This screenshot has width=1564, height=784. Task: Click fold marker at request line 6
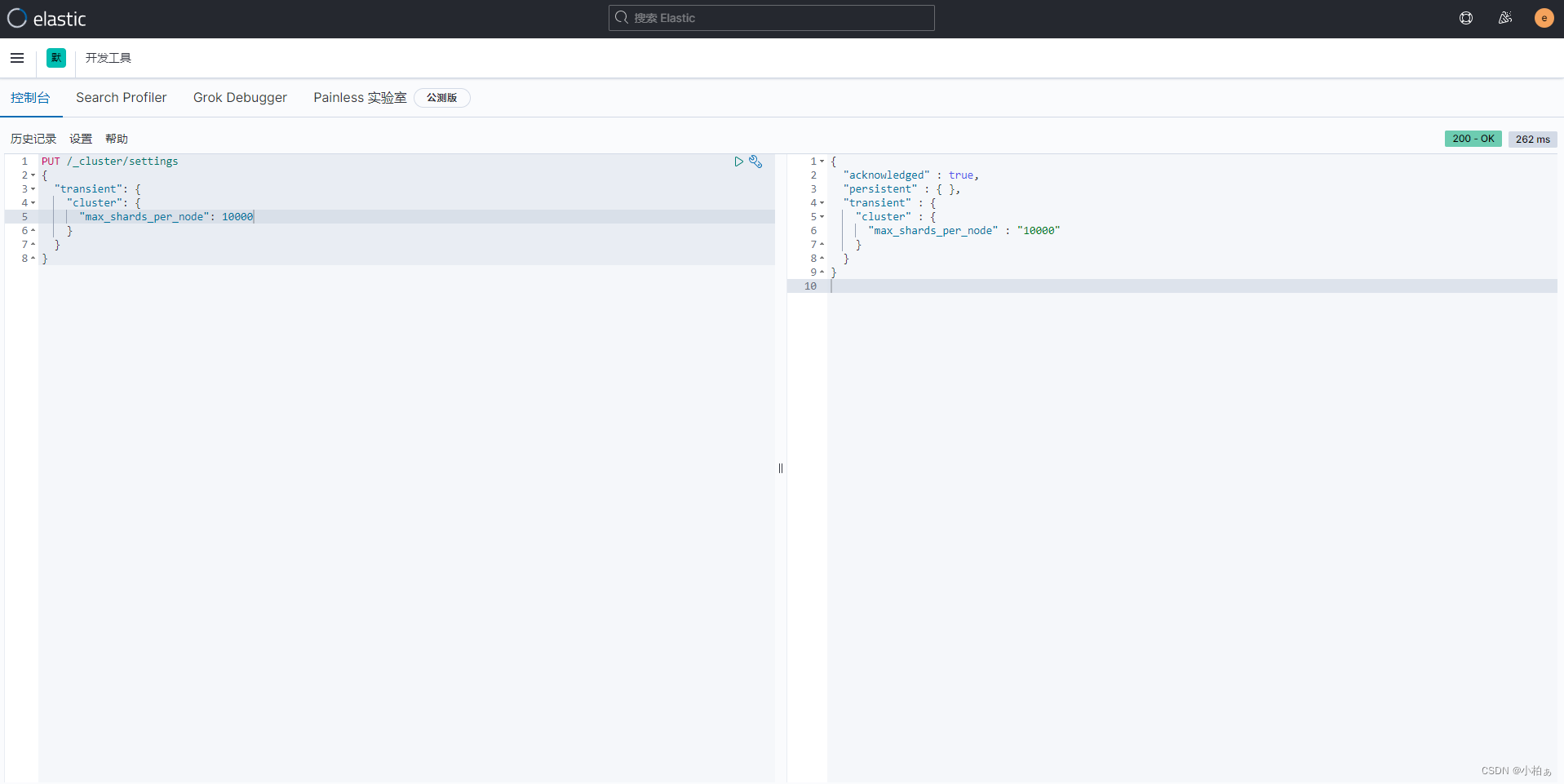(x=33, y=231)
